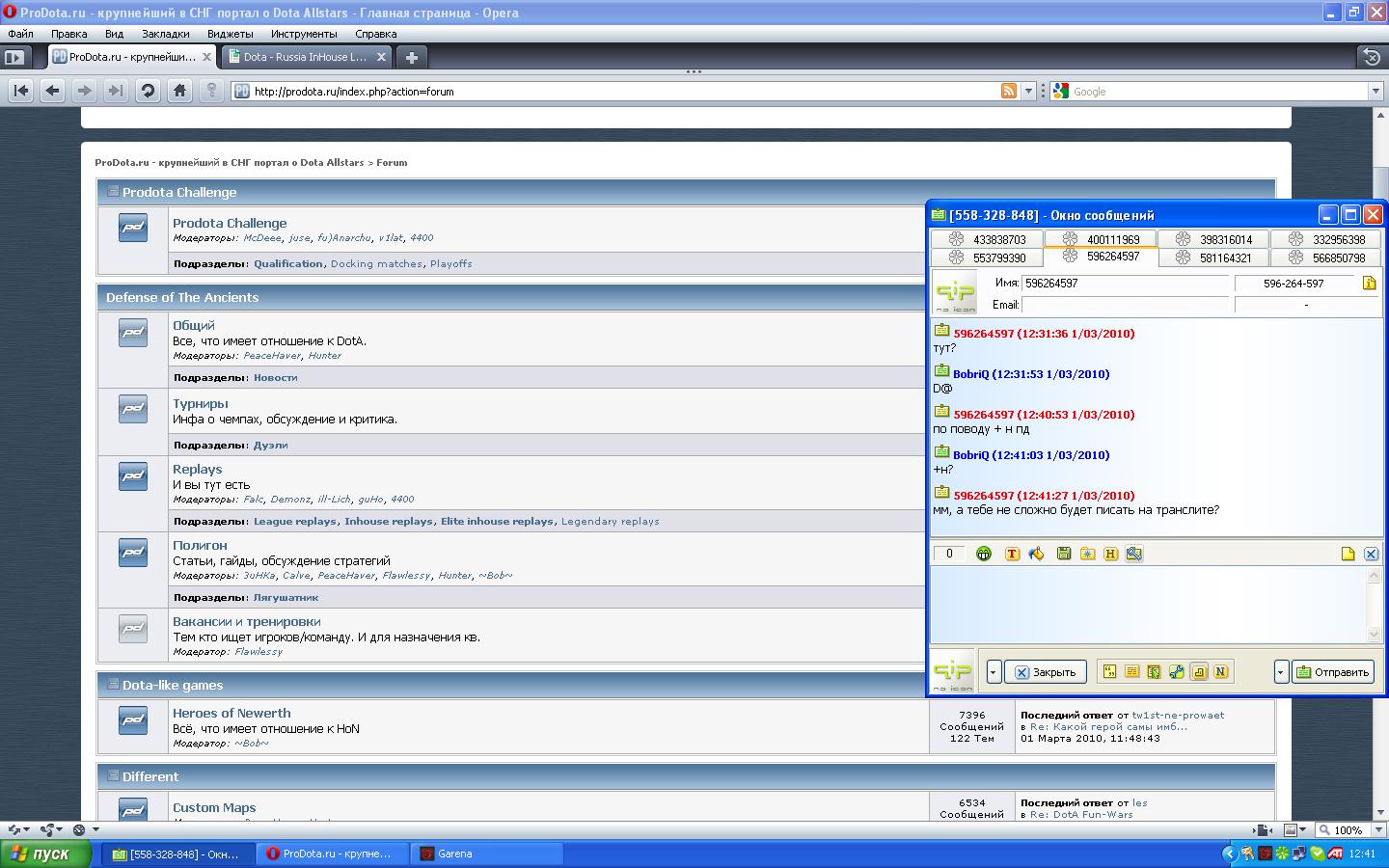Screen dimensions: 1389x868
Task: Click the green ICQ flower tray icon
Action: coord(1282,854)
